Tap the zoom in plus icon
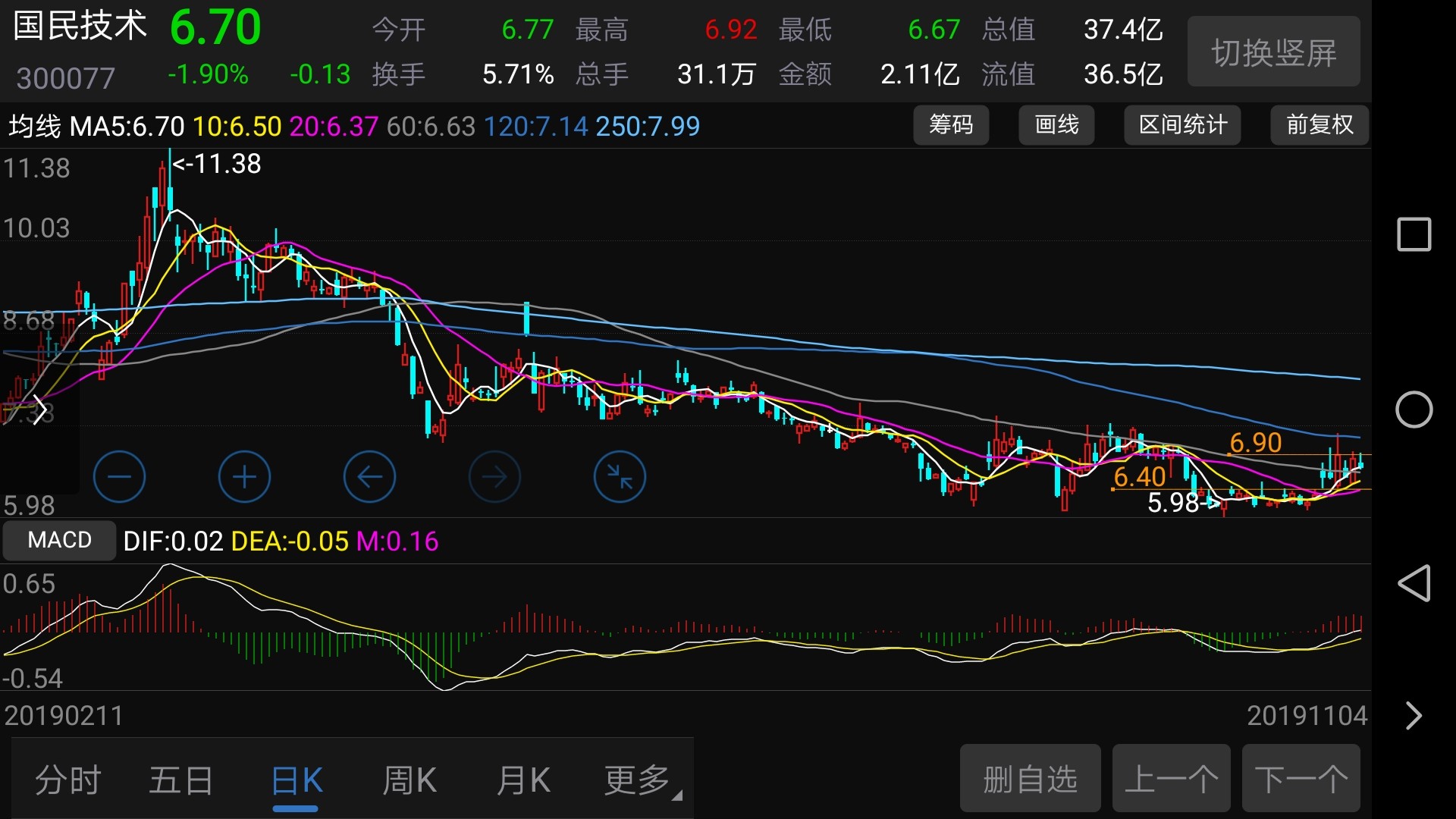1456x819 pixels. click(244, 477)
